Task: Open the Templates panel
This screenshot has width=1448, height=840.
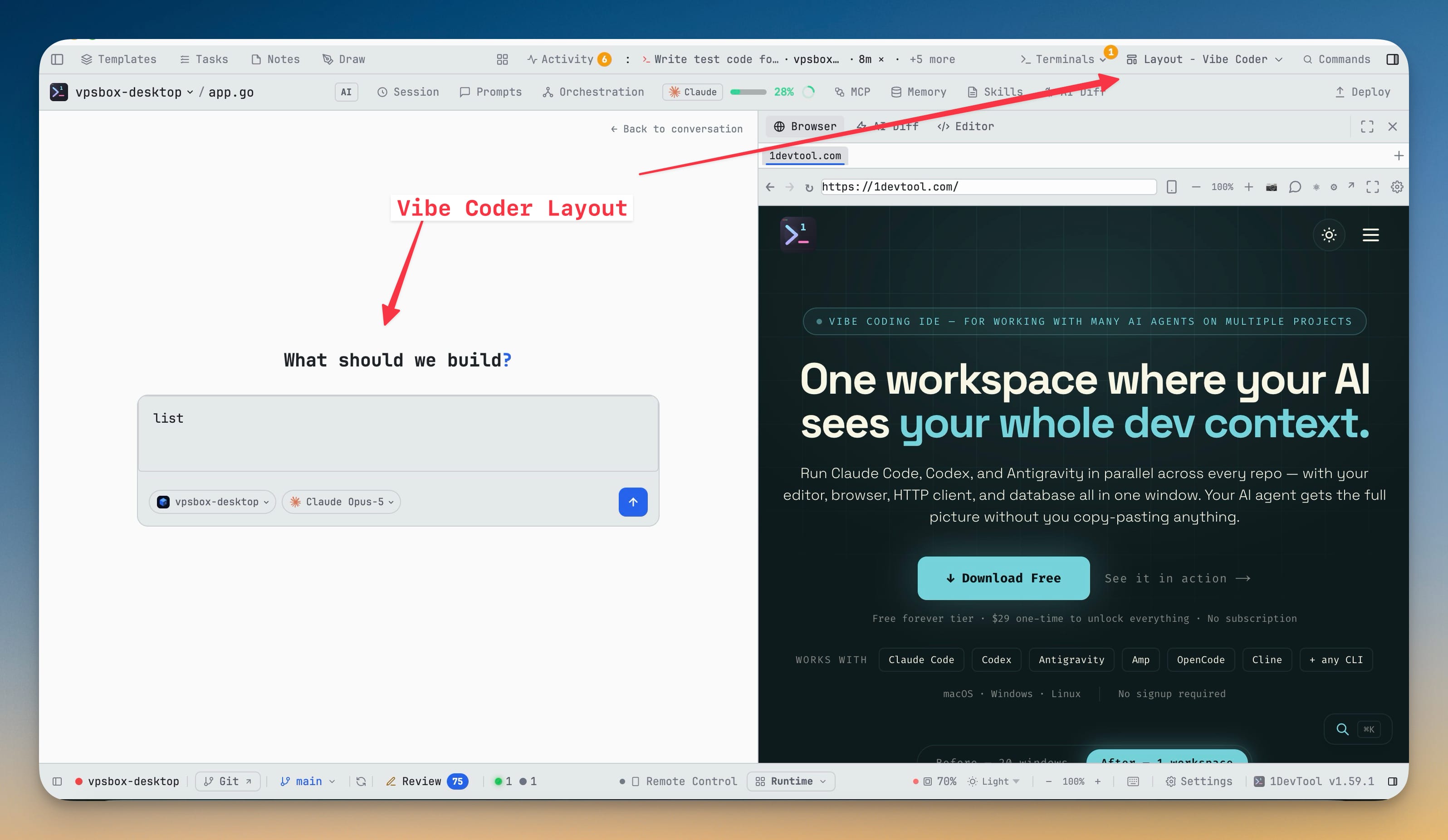Action: coord(119,59)
